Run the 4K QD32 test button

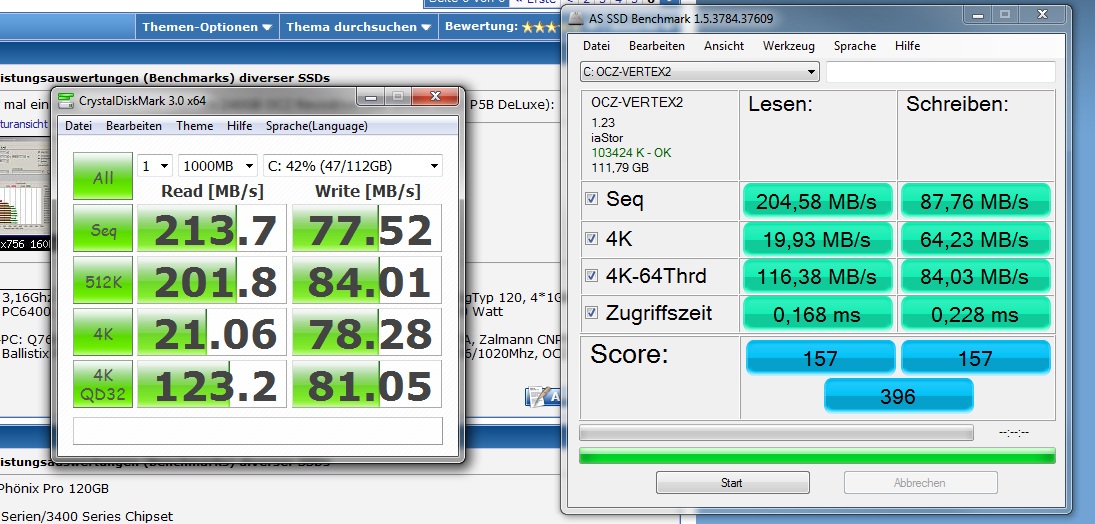point(103,384)
